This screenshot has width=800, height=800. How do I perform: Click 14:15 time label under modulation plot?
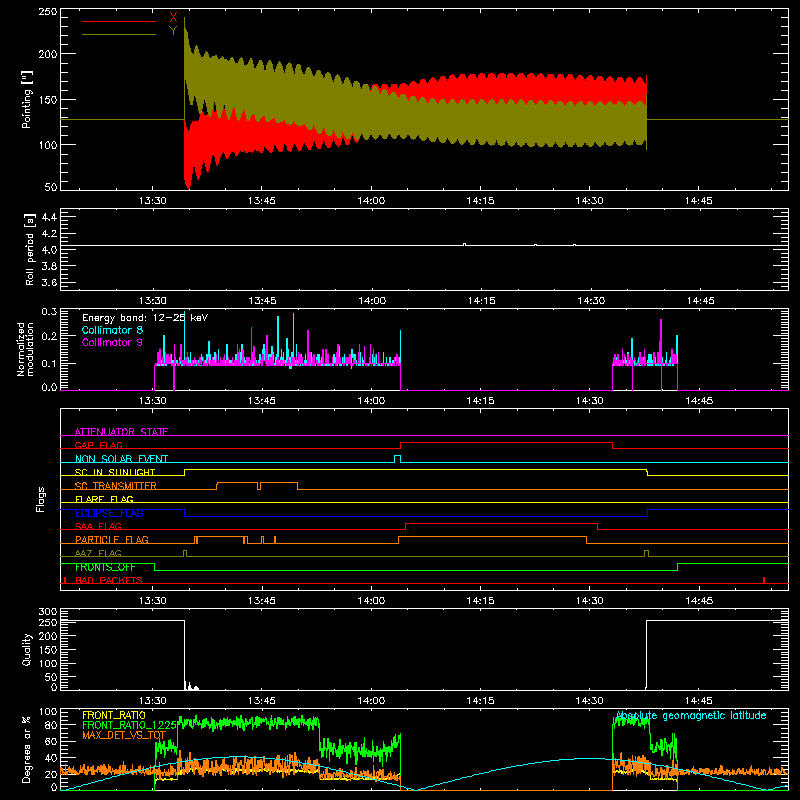point(480,401)
